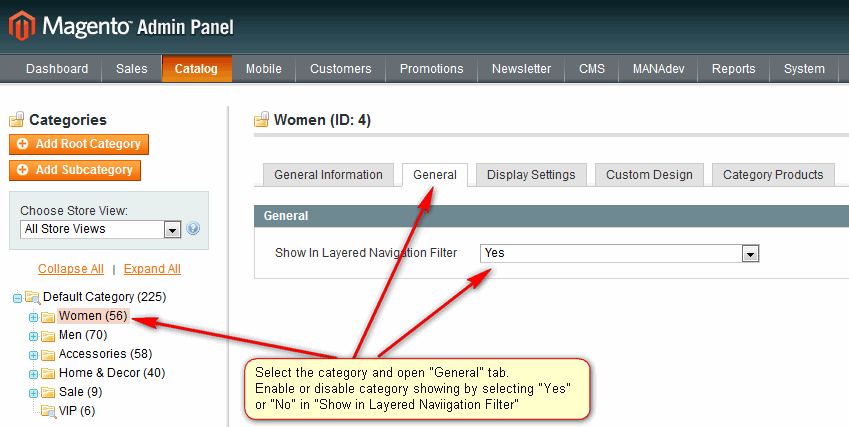Screen dimensions: 849x427
Task: Click the Default Category folder icon
Action: pyautogui.click(x=33, y=297)
